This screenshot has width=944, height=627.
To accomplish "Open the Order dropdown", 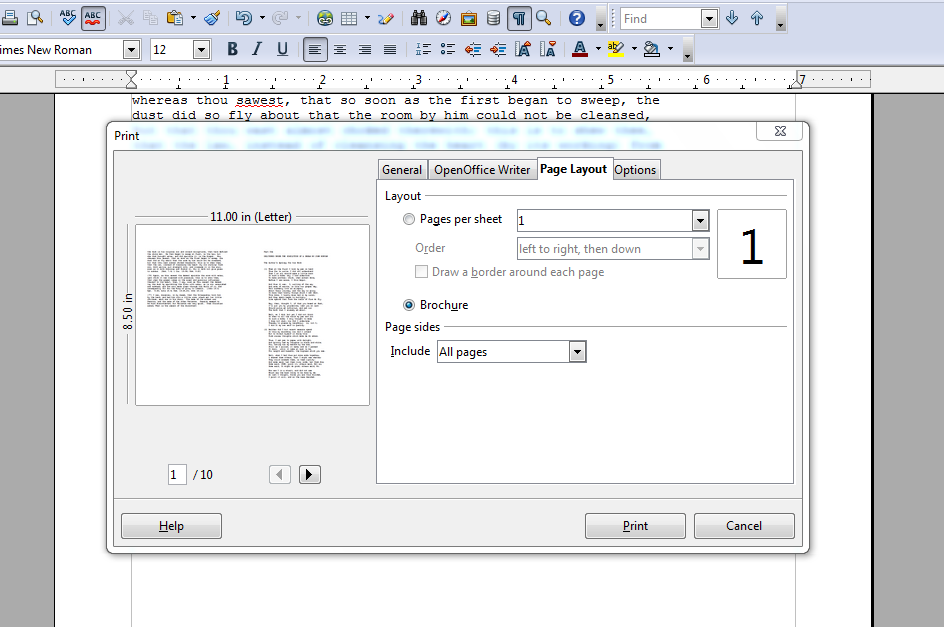I will [x=700, y=249].
